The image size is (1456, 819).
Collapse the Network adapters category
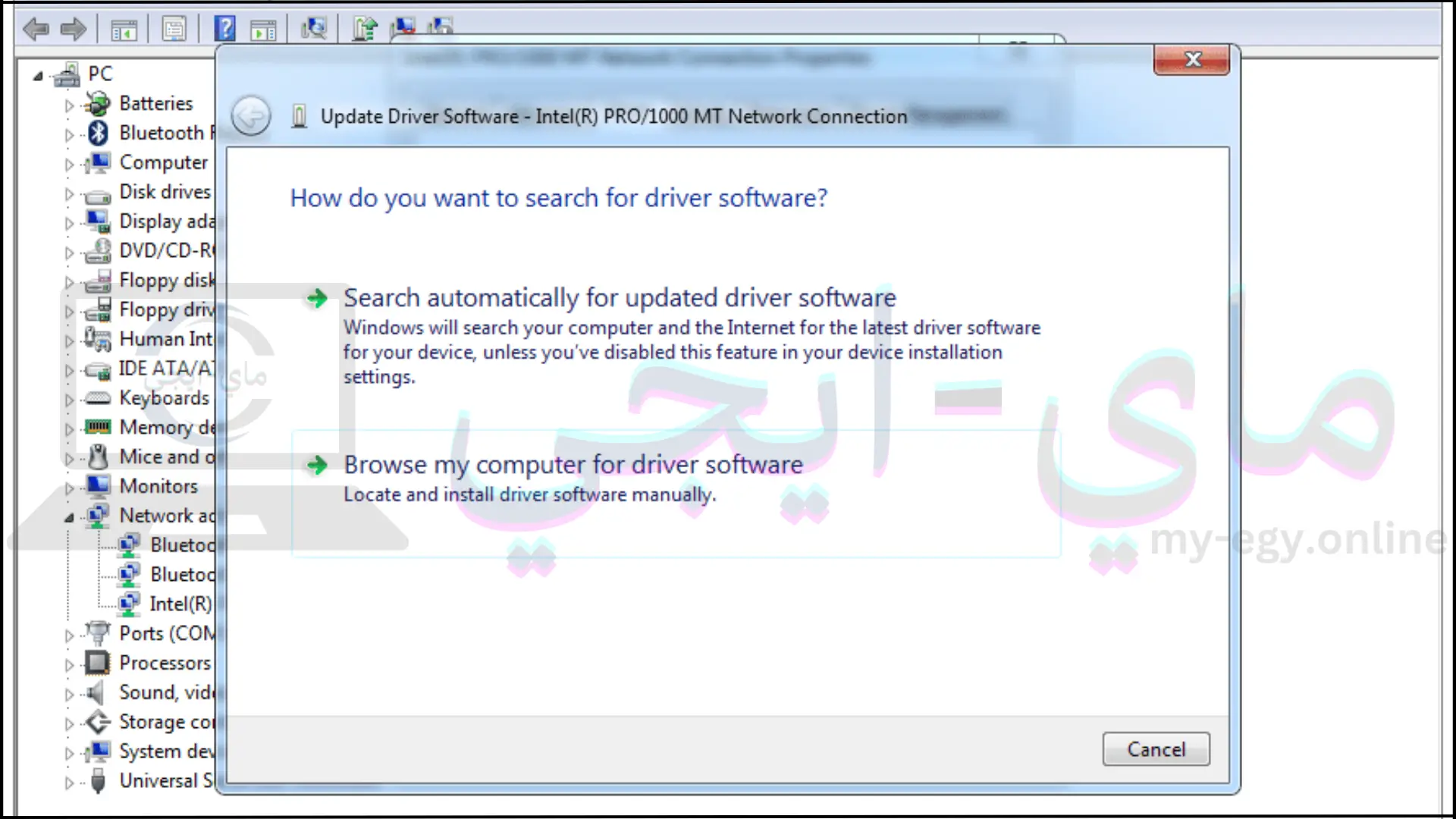(x=69, y=518)
